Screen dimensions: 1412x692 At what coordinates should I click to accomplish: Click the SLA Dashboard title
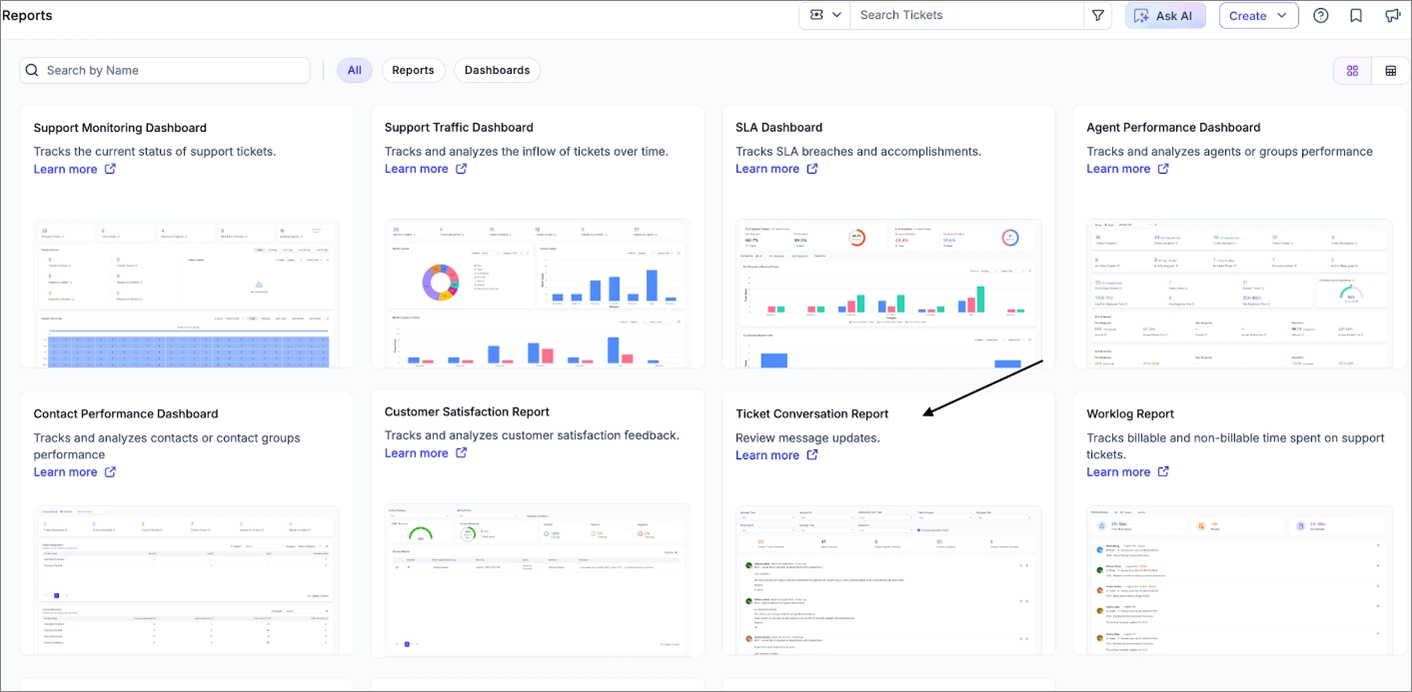pos(779,128)
